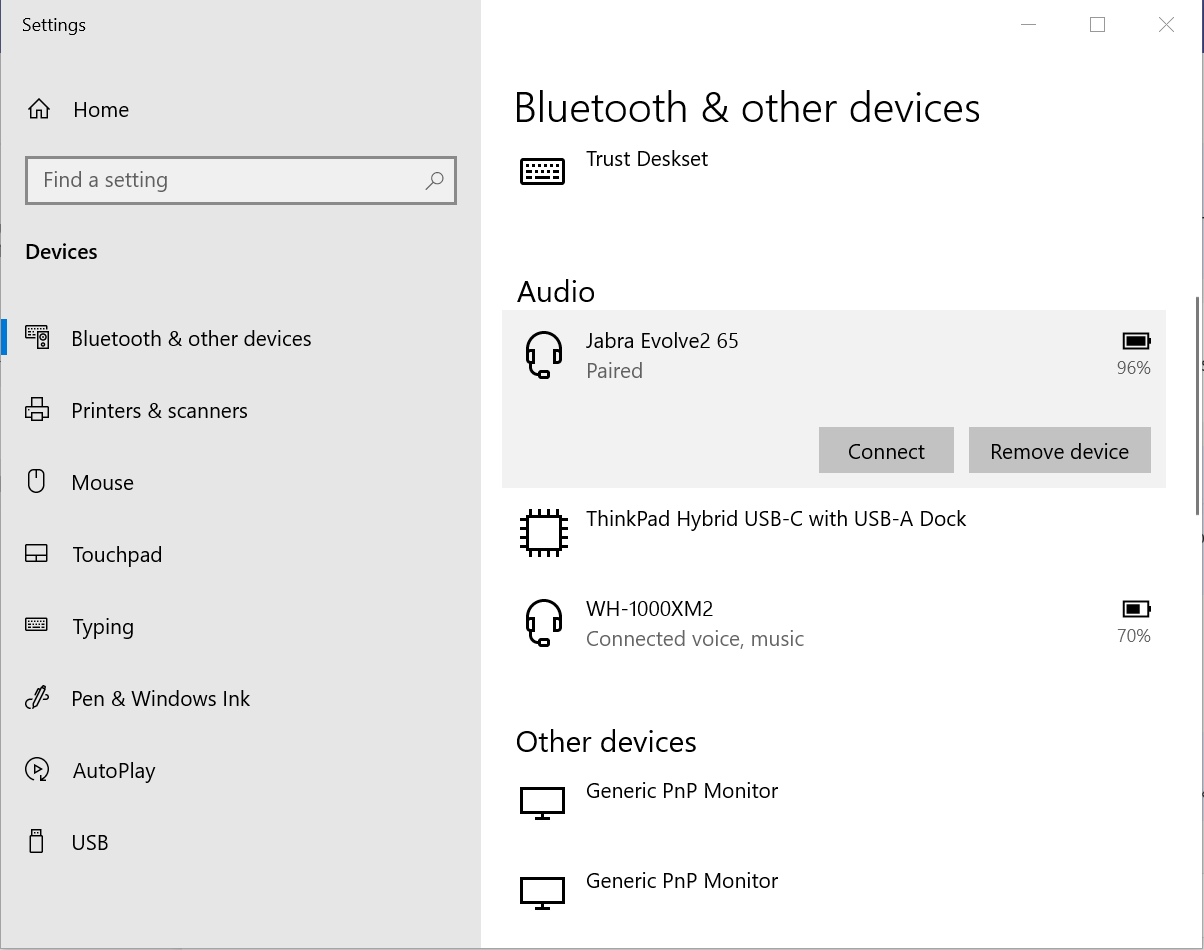This screenshot has height=950, width=1204.
Task: Select the Jabra Evolve2 65 name
Action: tap(662, 341)
